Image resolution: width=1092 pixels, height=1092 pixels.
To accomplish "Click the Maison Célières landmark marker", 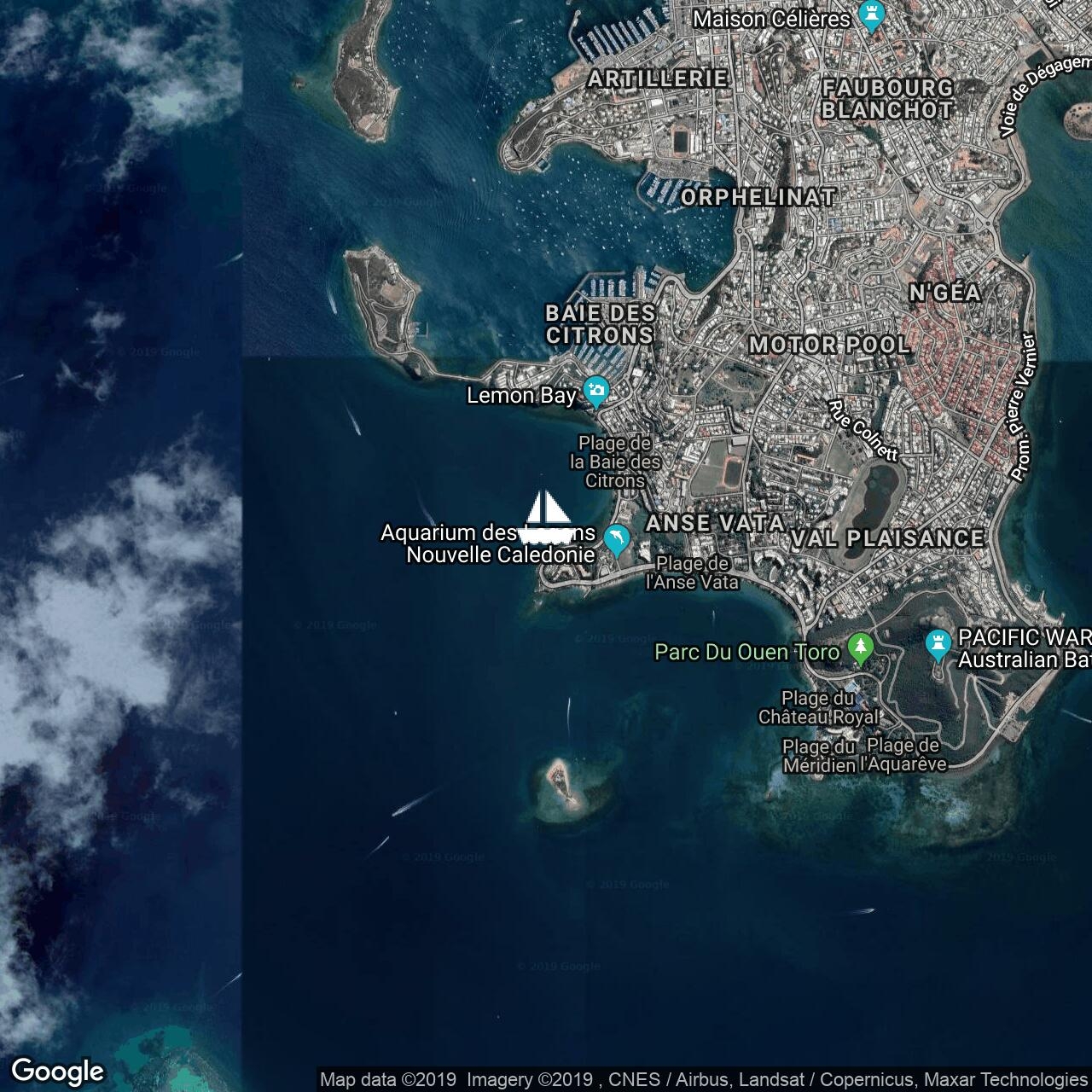I will 871,16.
